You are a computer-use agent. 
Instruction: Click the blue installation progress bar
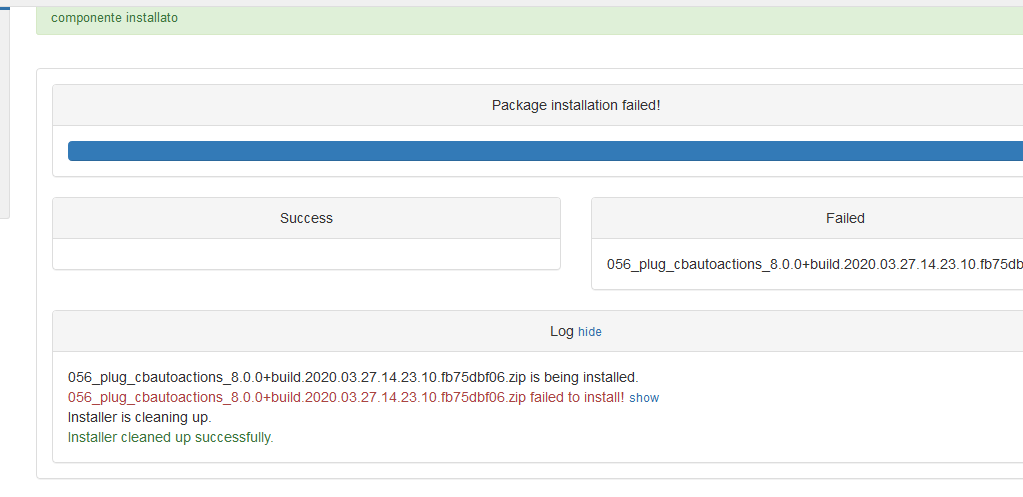click(545, 151)
